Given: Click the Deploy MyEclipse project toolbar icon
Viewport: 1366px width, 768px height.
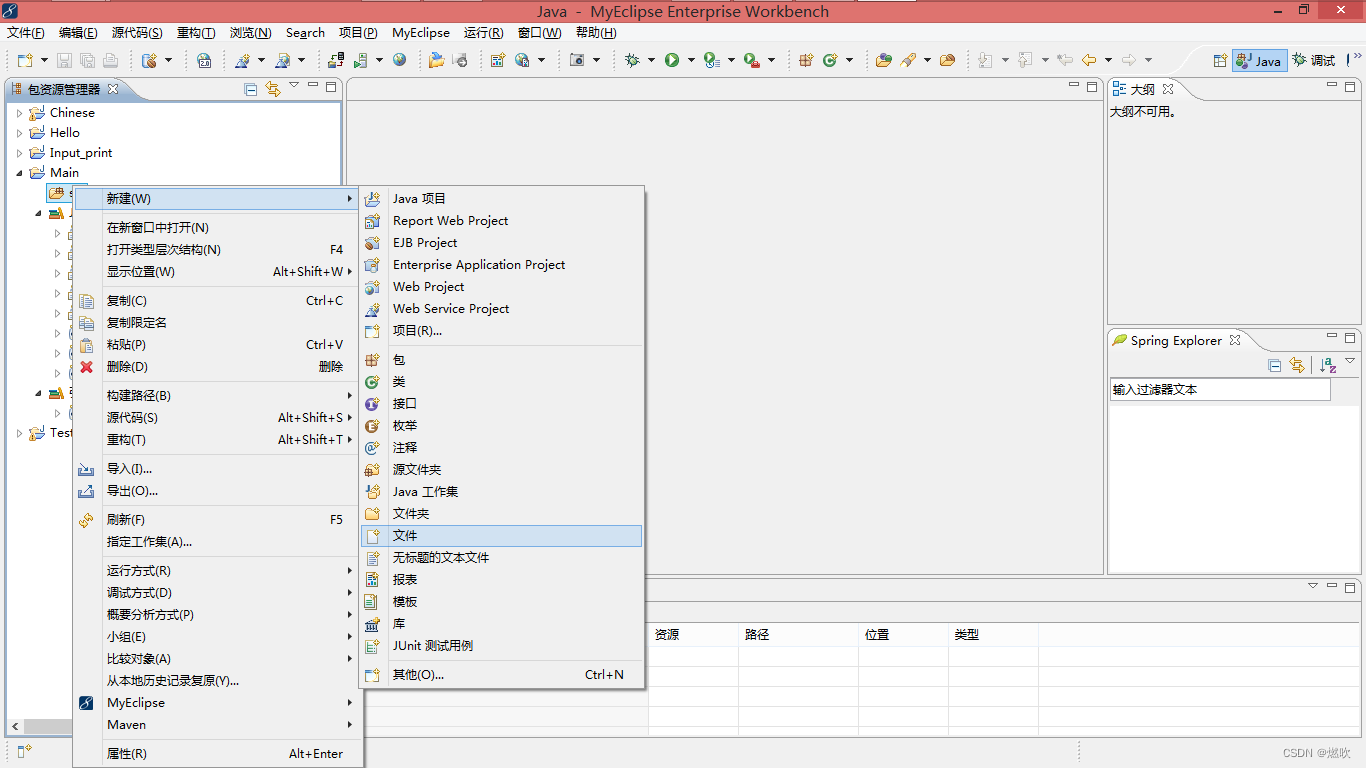Looking at the screenshot, I should point(336,60).
